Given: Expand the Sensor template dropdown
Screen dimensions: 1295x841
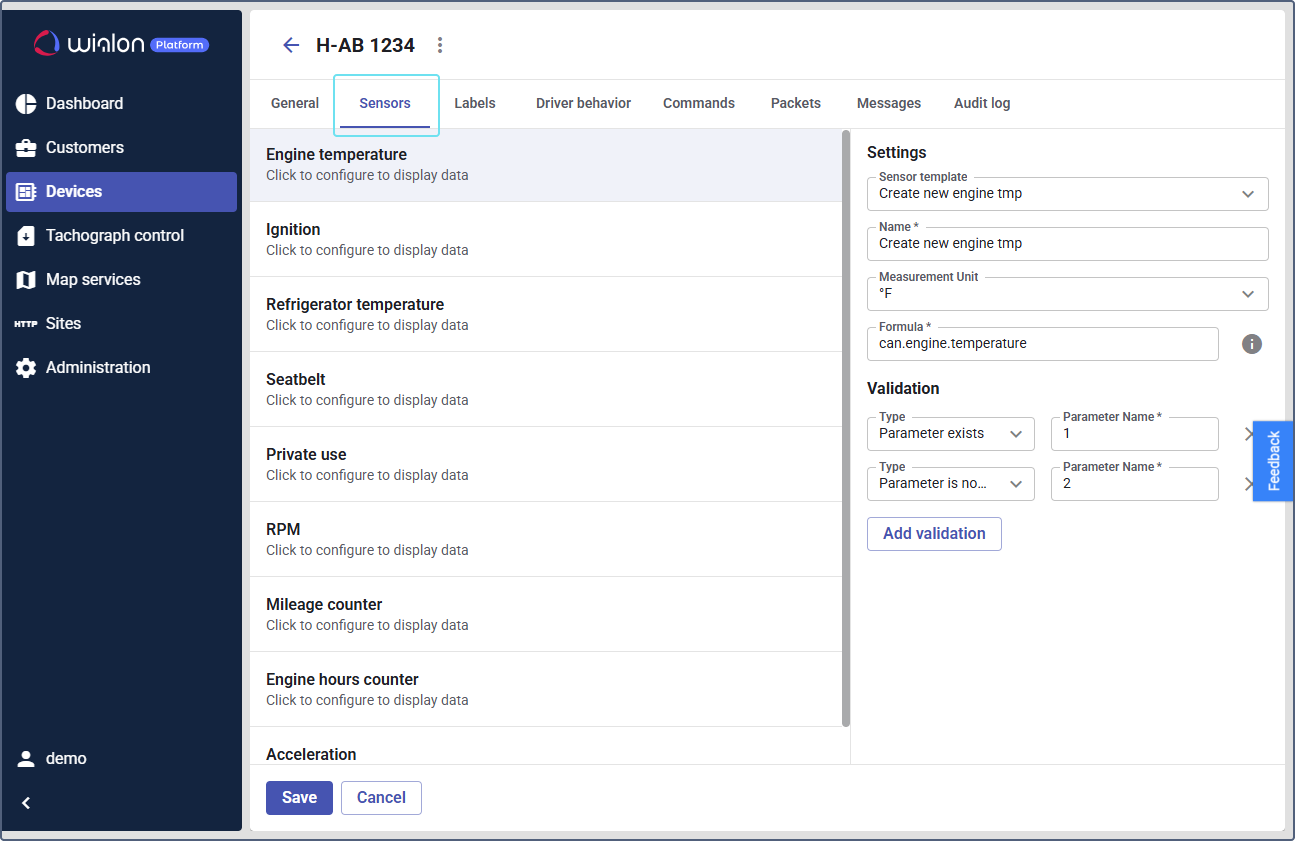Looking at the screenshot, I should [1247, 194].
